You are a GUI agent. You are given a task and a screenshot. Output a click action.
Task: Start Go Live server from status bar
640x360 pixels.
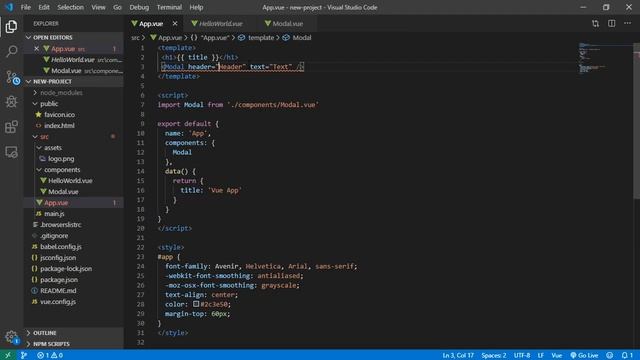point(584,356)
